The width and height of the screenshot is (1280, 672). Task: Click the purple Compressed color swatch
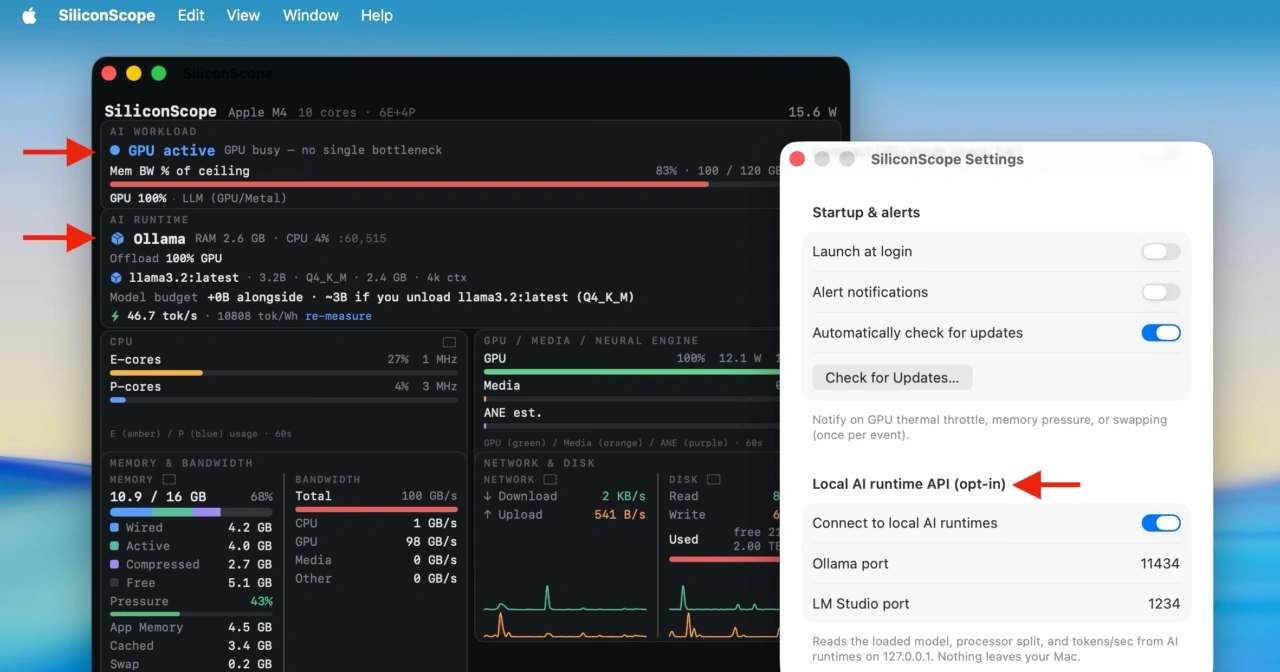tap(115, 564)
